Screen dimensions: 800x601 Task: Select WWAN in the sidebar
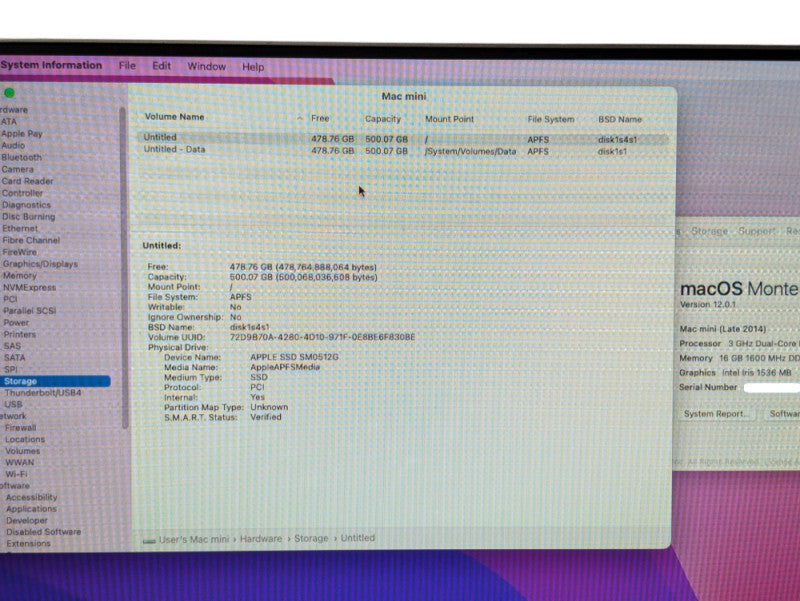click(x=19, y=463)
